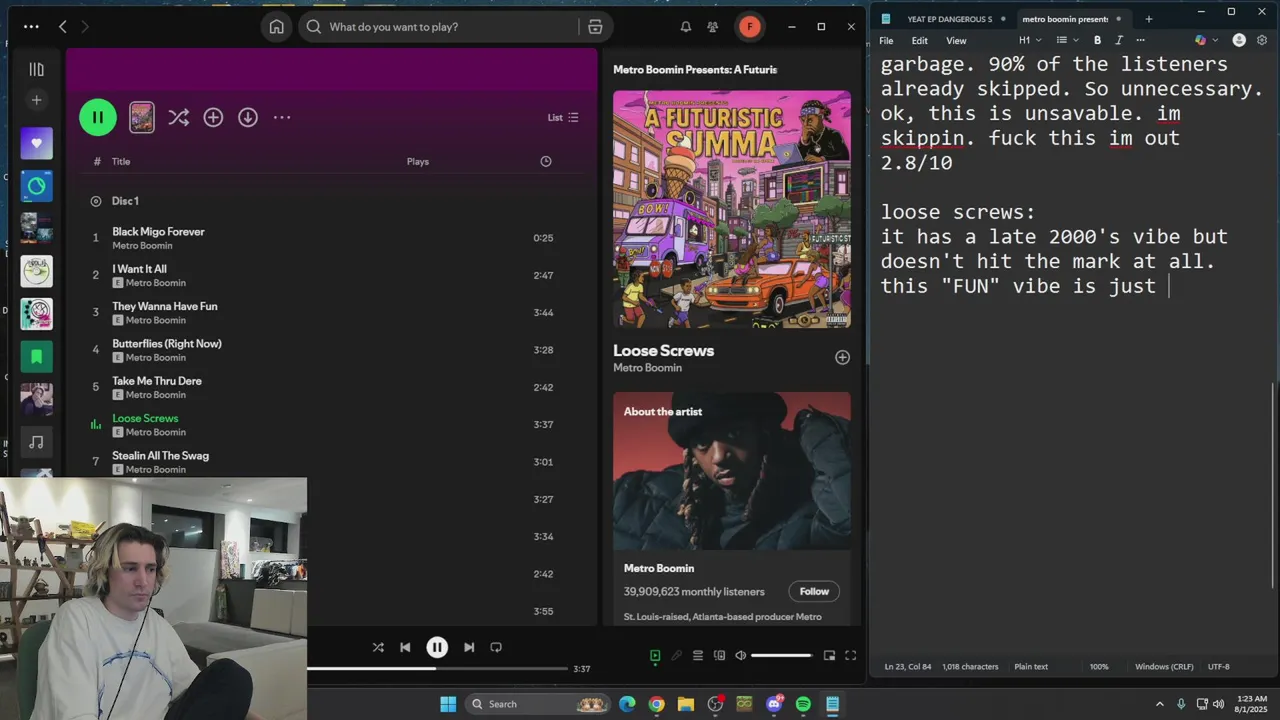Image resolution: width=1280 pixels, height=720 pixels.
Task: Go forward in Spotify navigation
Action: pyautogui.click(x=85, y=27)
